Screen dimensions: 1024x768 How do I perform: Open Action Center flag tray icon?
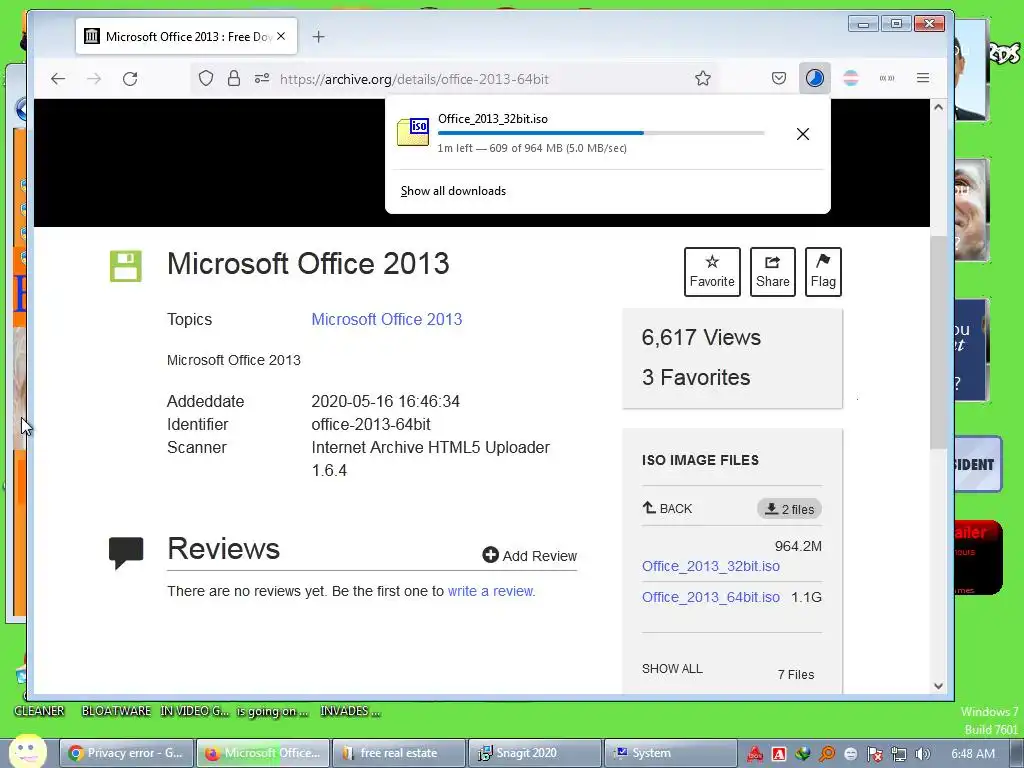click(x=874, y=754)
